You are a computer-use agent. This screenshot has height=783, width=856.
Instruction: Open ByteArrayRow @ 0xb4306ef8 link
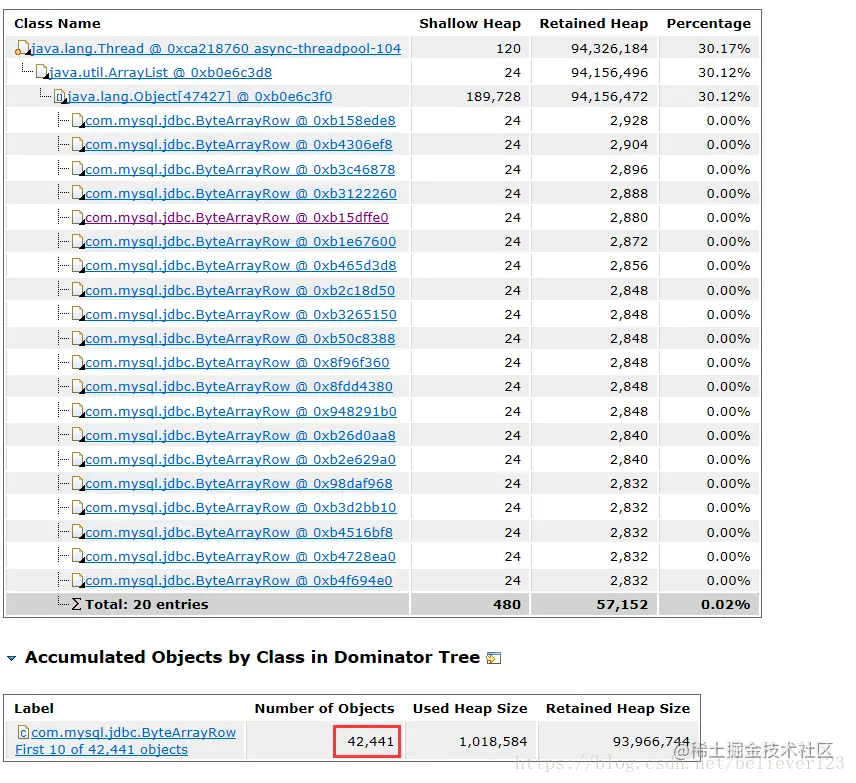[x=239, y=145]
